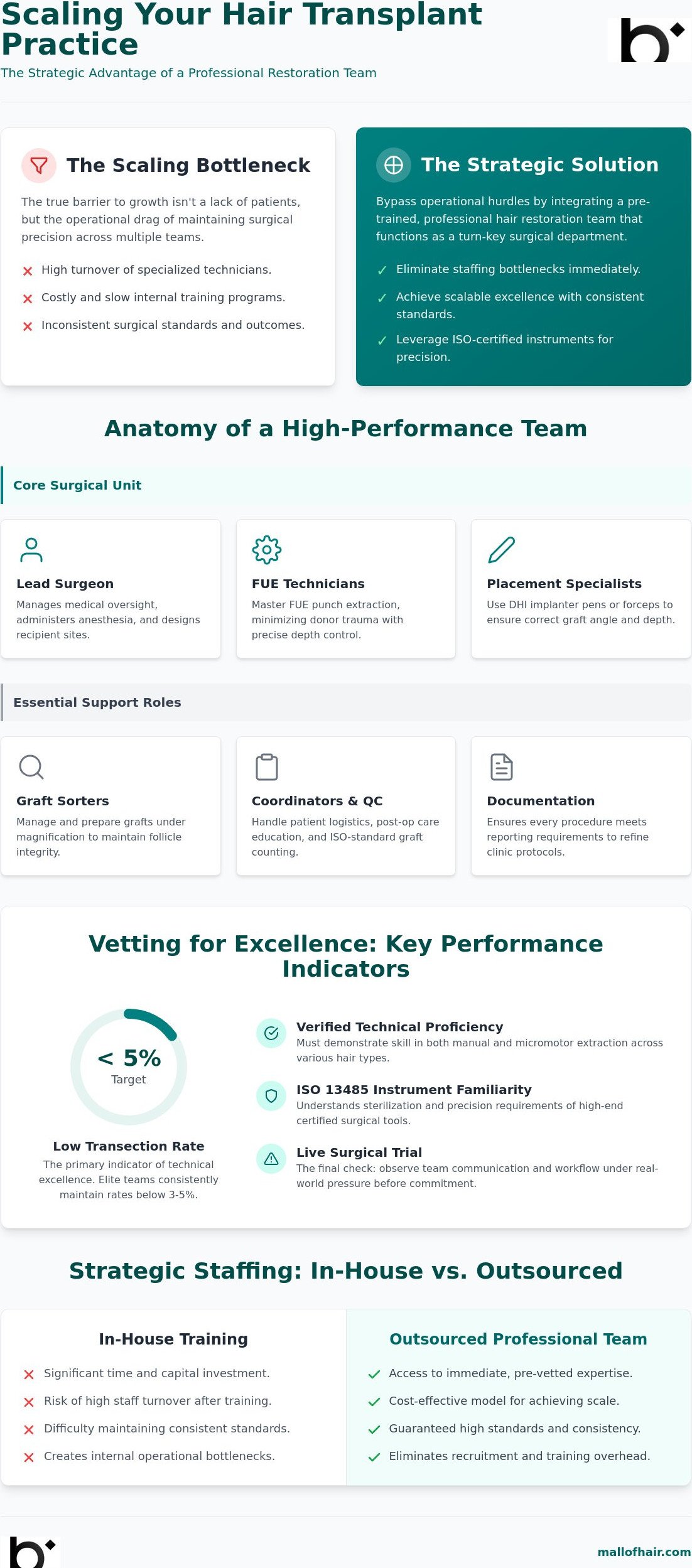This screenshot has width=692, height=1568.
Task: Click the red funnel bottleneck icon
Action: click(x=39, y=166)
